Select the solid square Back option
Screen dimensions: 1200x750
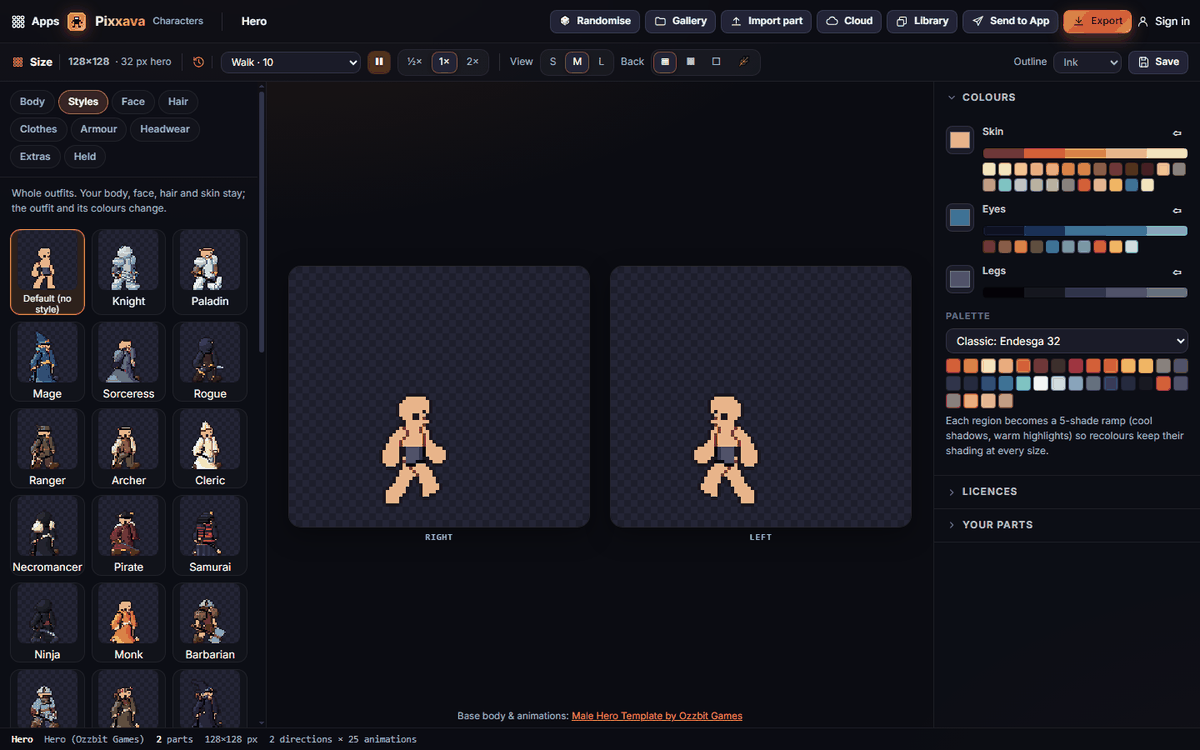[691, 62]
